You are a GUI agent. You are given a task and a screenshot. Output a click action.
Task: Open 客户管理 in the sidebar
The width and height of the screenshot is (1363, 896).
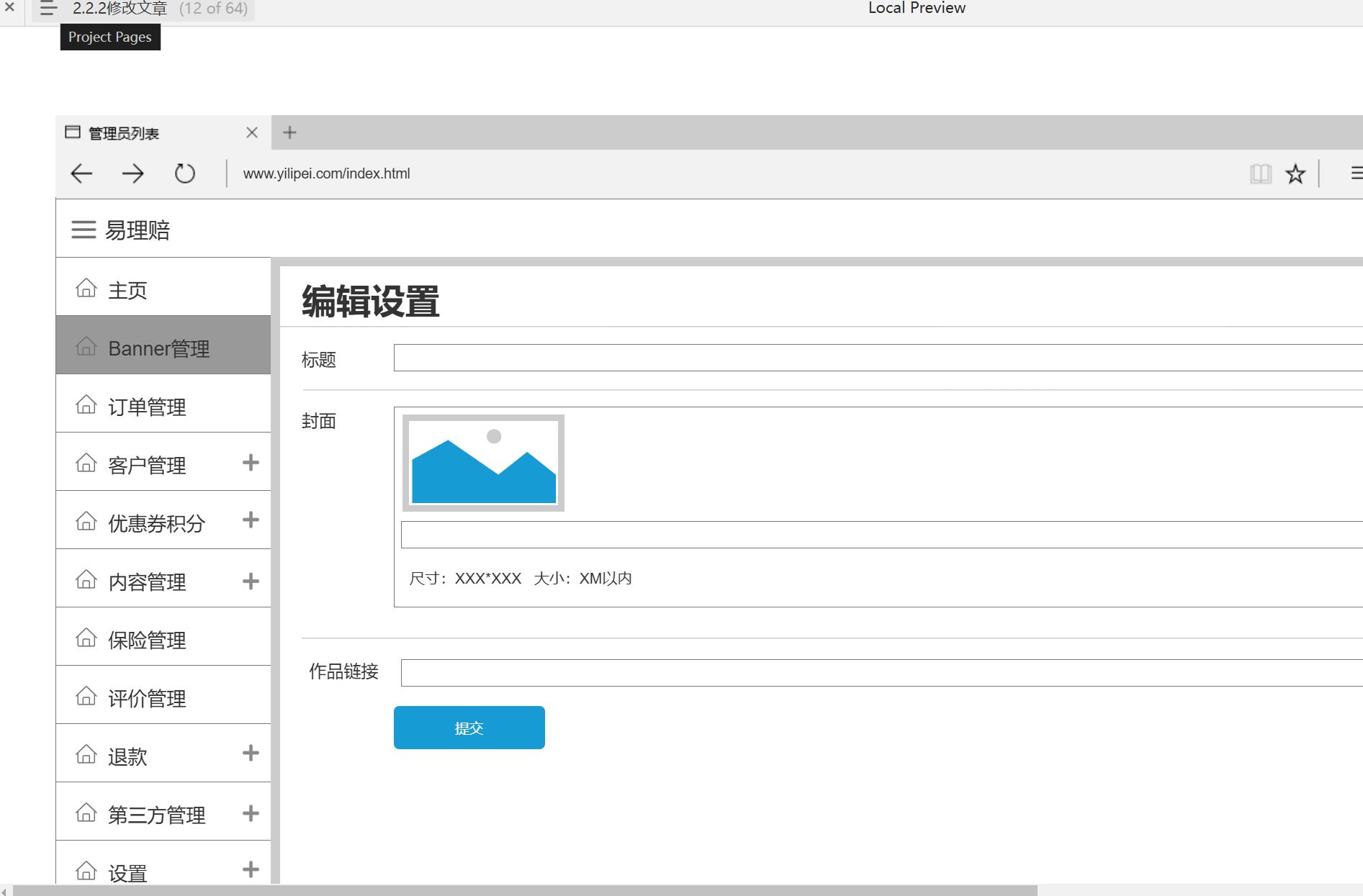163,461
